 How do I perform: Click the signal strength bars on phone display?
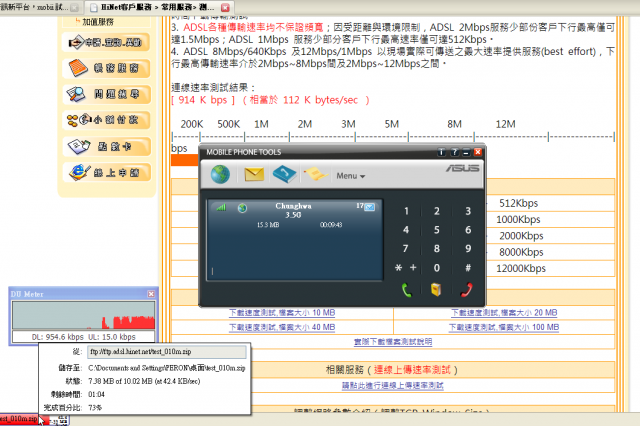pos(221,207)
